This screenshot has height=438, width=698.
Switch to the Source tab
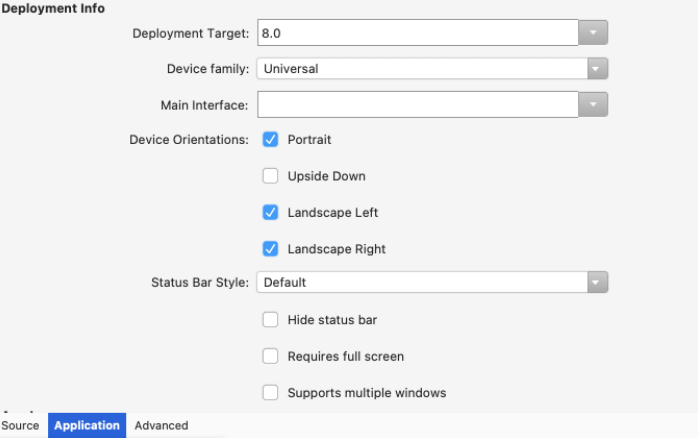click(x=20, y=426)
